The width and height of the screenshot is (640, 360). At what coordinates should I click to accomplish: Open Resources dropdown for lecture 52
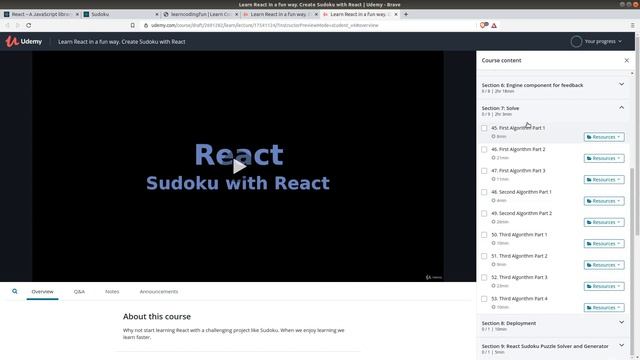[x=604, y=286]
